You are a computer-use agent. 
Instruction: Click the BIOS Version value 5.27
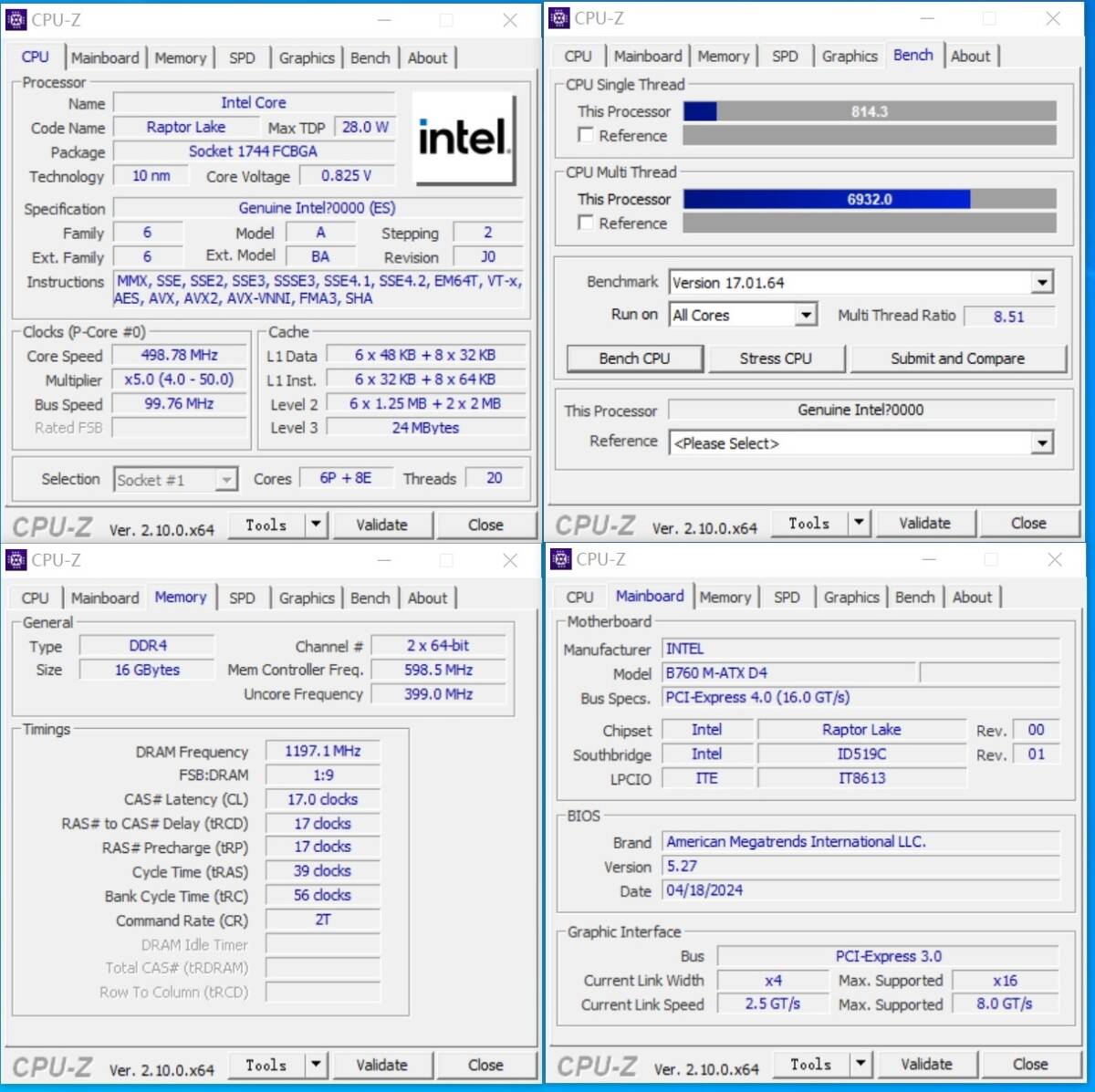(861, 866)
